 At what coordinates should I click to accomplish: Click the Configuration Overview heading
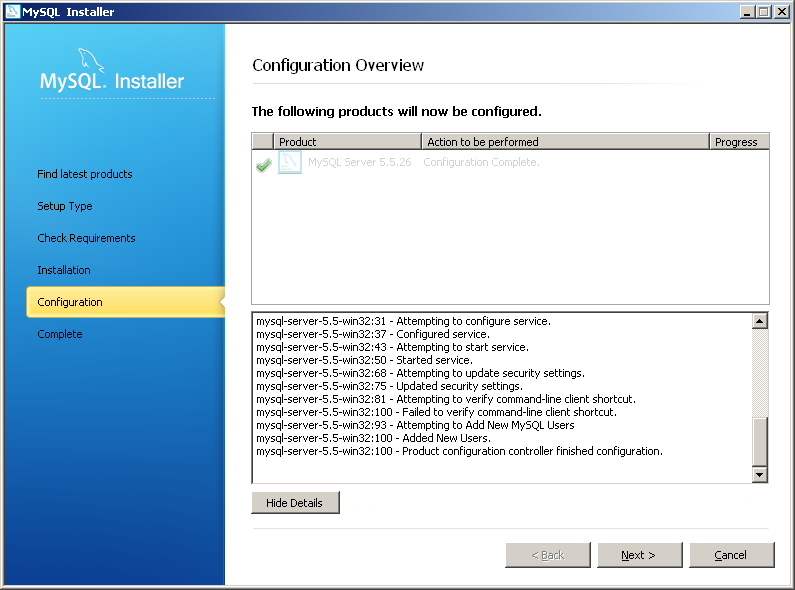click(x=338, y=65)
